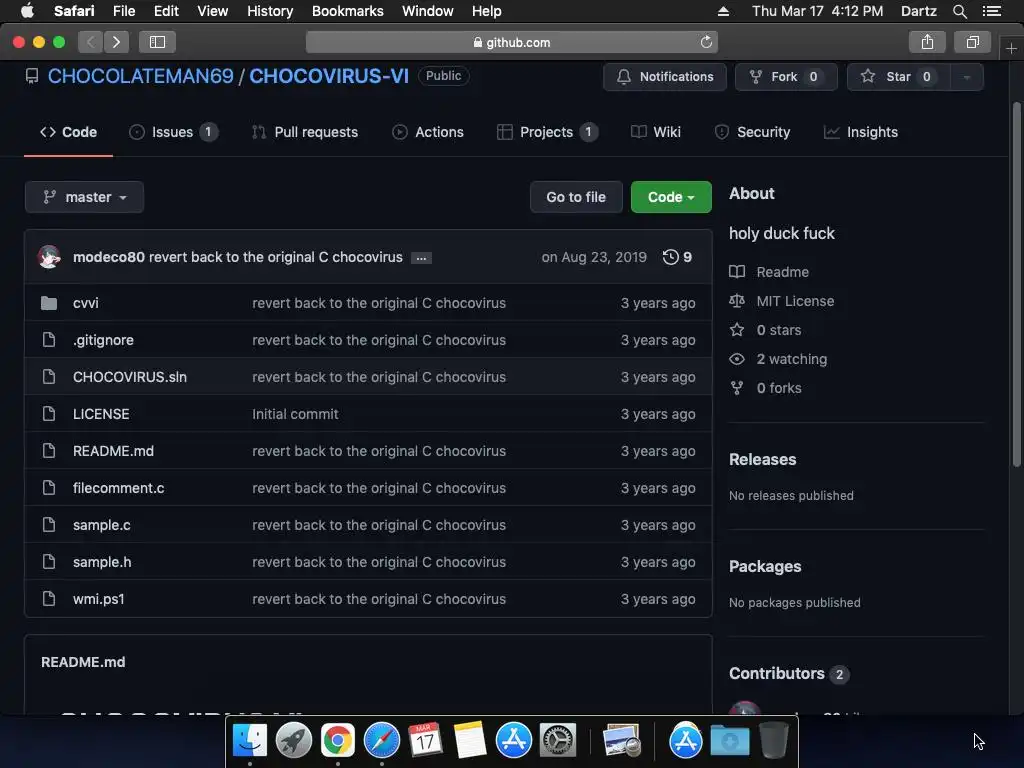
Task: Open Finder from the dock
Action: click(250, 741)
